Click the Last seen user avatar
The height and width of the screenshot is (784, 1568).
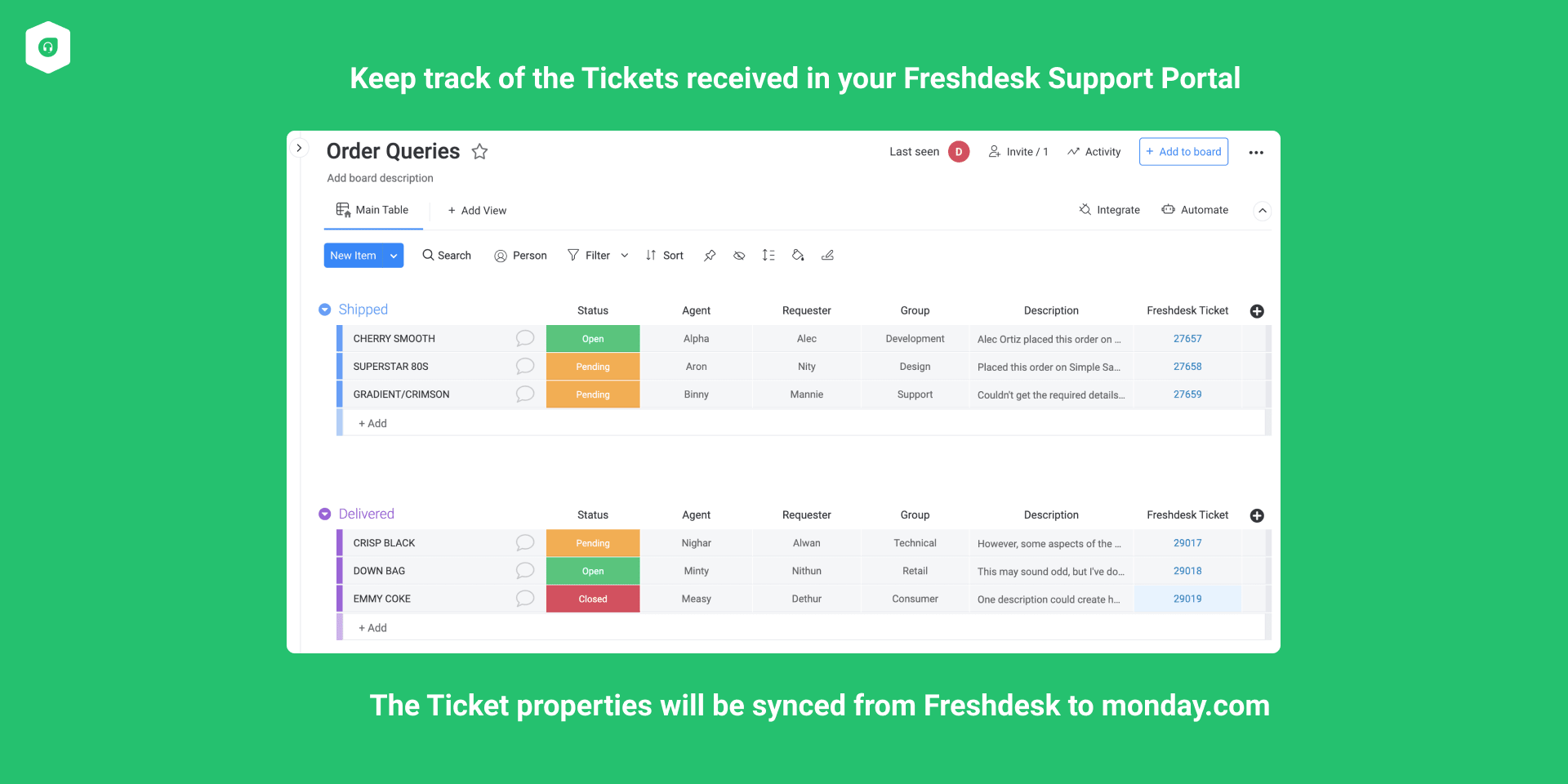click(x=959, y=152)
